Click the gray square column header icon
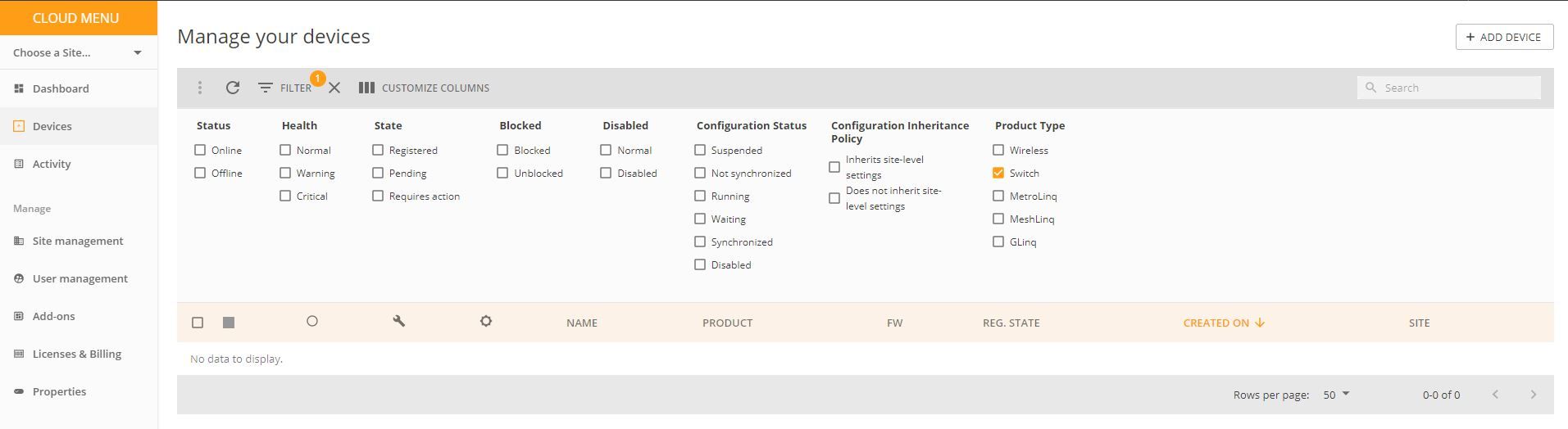 [229, 323]
